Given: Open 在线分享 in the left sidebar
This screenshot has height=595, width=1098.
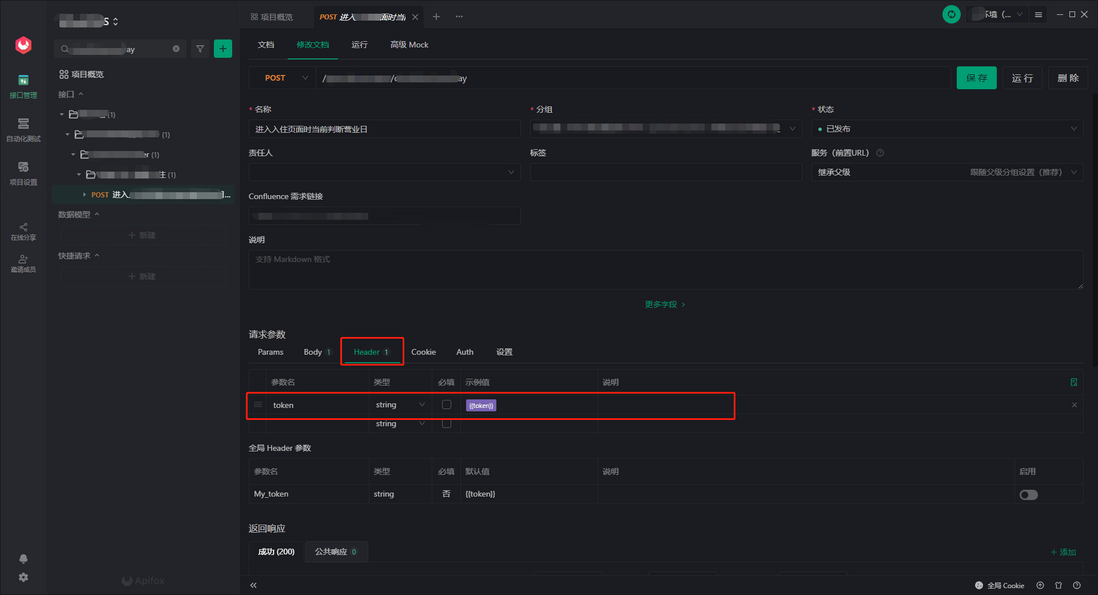Looking at the screenshot, I should coord(23,232).
